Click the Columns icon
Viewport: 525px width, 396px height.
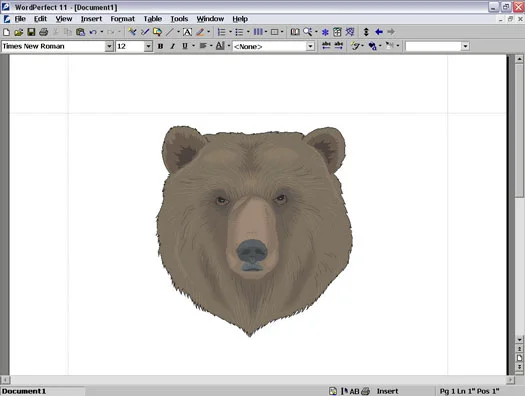pos(257,32)
